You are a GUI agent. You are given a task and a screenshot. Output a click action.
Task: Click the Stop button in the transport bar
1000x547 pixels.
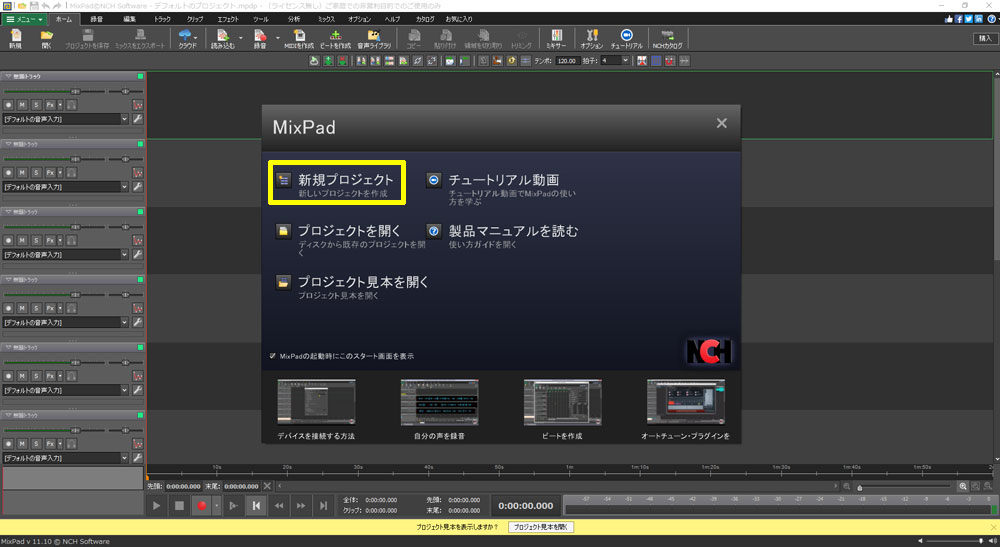coord(179,506)
